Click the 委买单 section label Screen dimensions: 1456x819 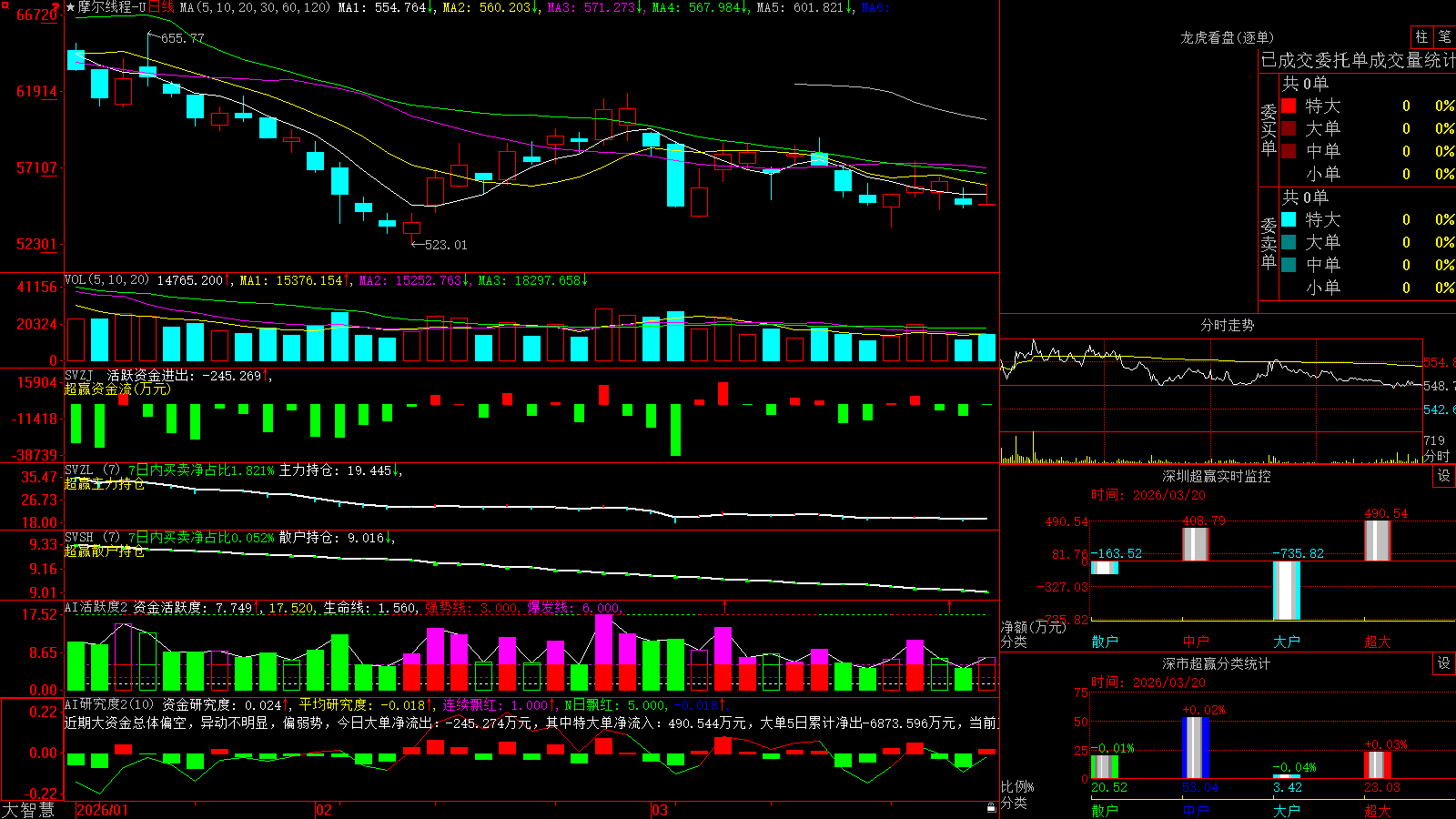pyautogui.click(x=1269, y=130)
